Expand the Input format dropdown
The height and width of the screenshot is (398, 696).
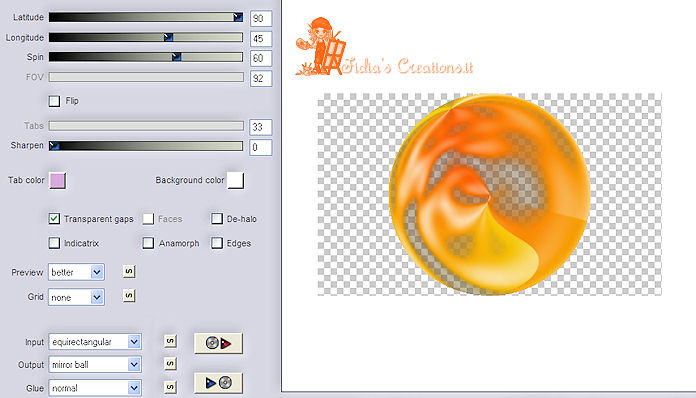coord(95,342)
